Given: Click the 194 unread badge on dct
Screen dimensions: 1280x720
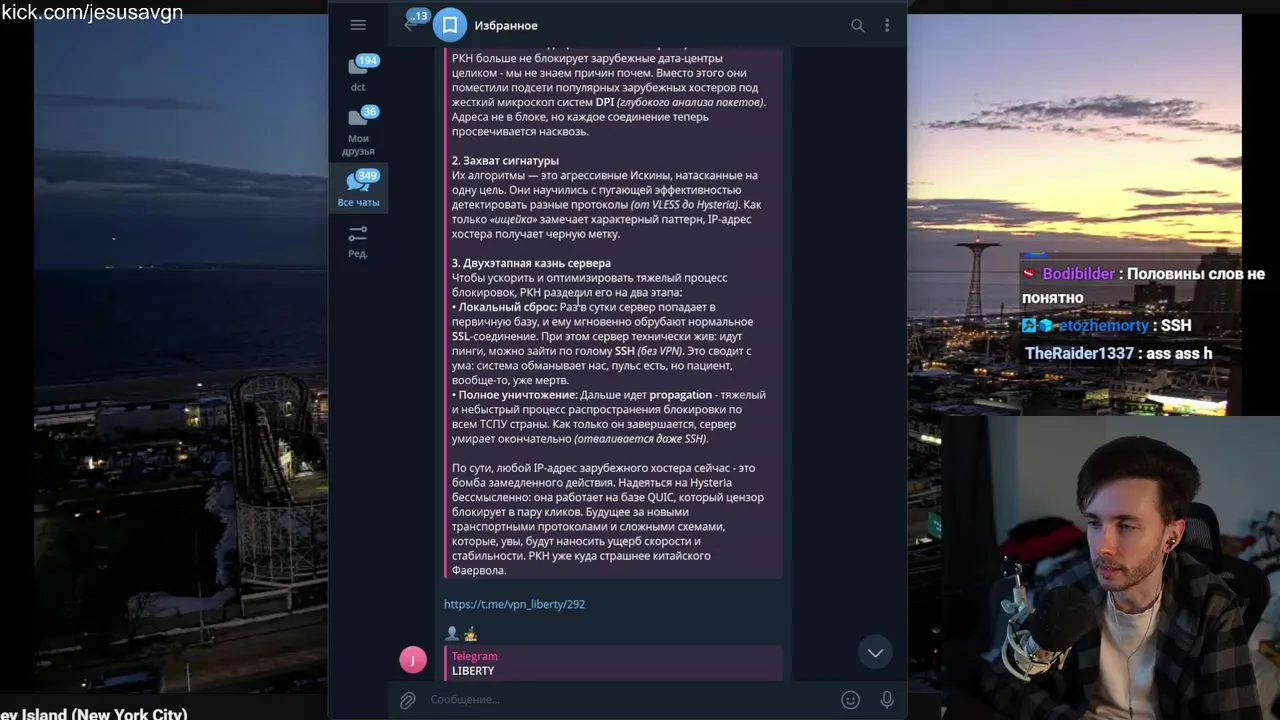Looking at the screenshot, I should click(x=368, y=61).
